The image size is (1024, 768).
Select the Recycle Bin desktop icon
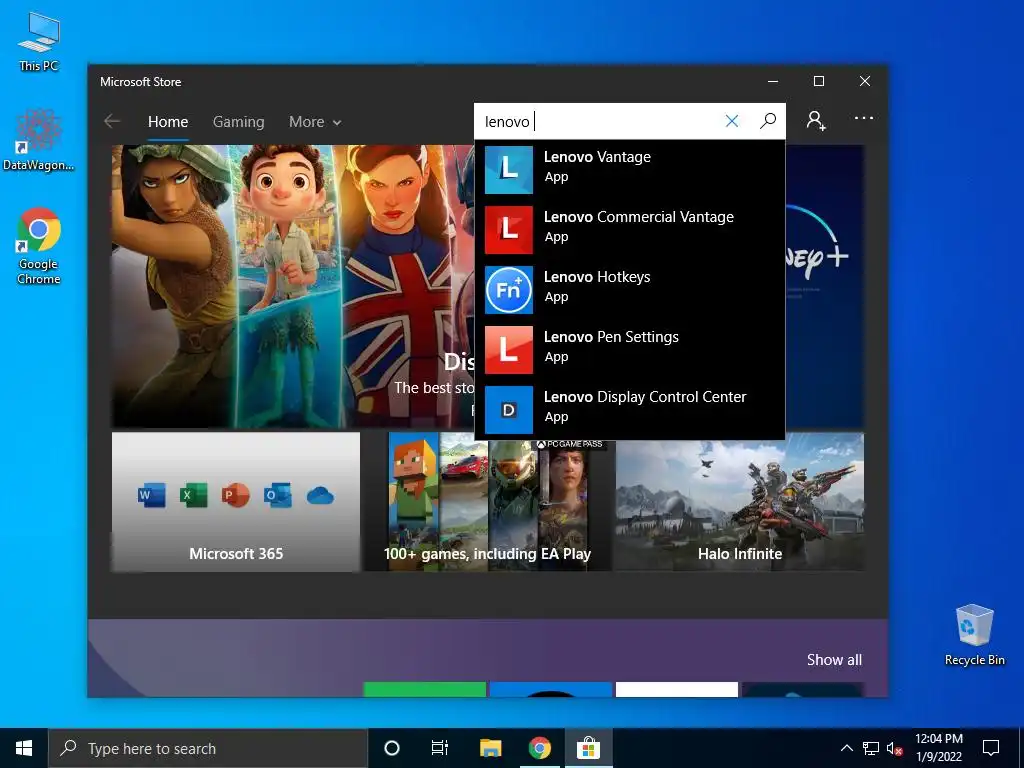(974, 635)
